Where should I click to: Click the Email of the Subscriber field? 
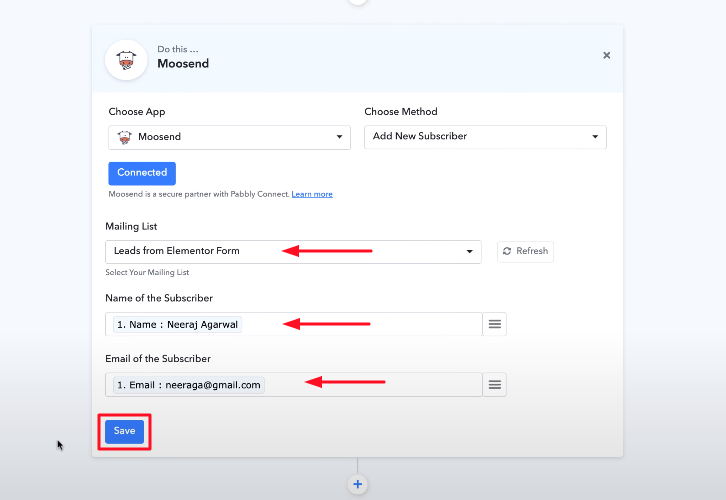pos(294,385)
